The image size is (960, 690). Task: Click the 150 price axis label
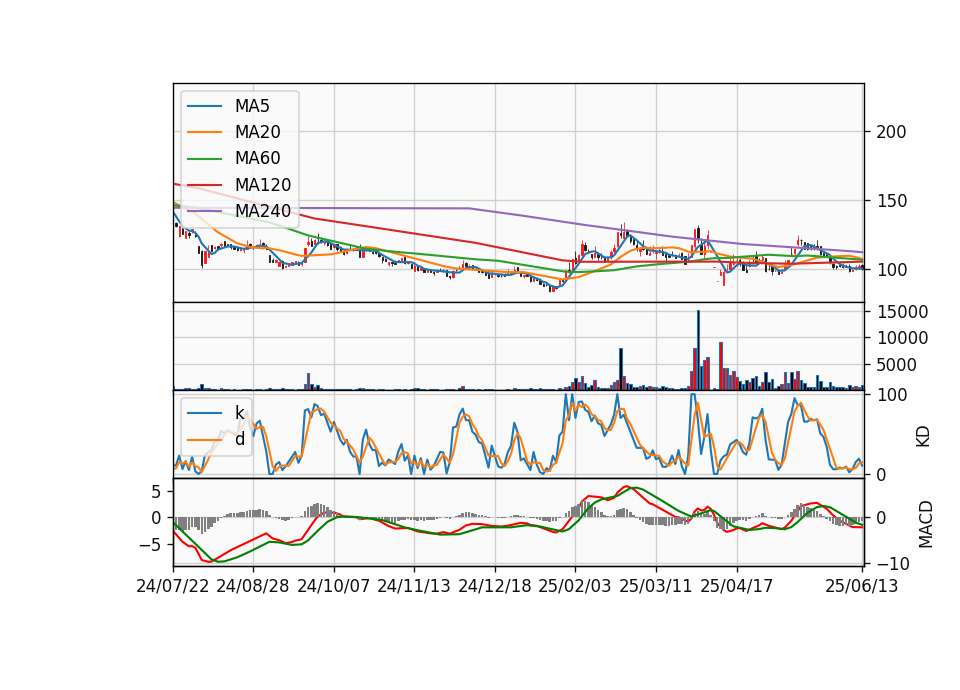(x=891, y=201)
